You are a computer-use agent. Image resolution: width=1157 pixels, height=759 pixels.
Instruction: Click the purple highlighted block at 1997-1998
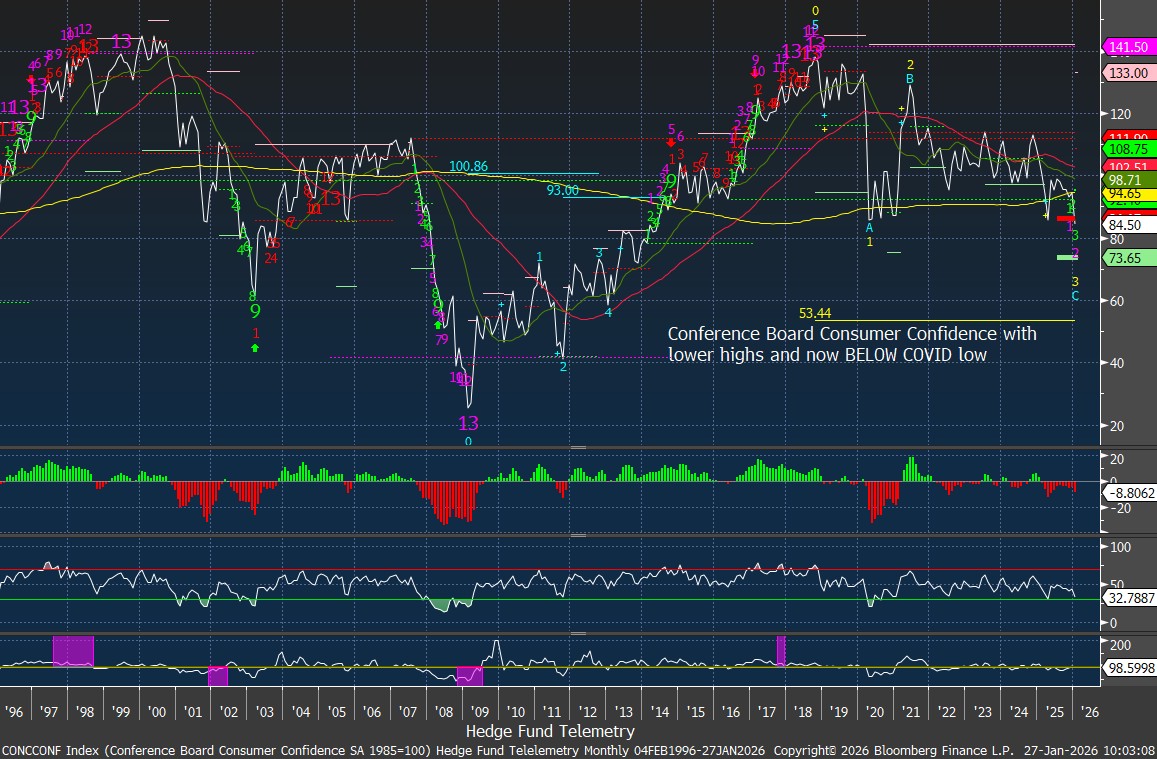[x=73, y=650]
